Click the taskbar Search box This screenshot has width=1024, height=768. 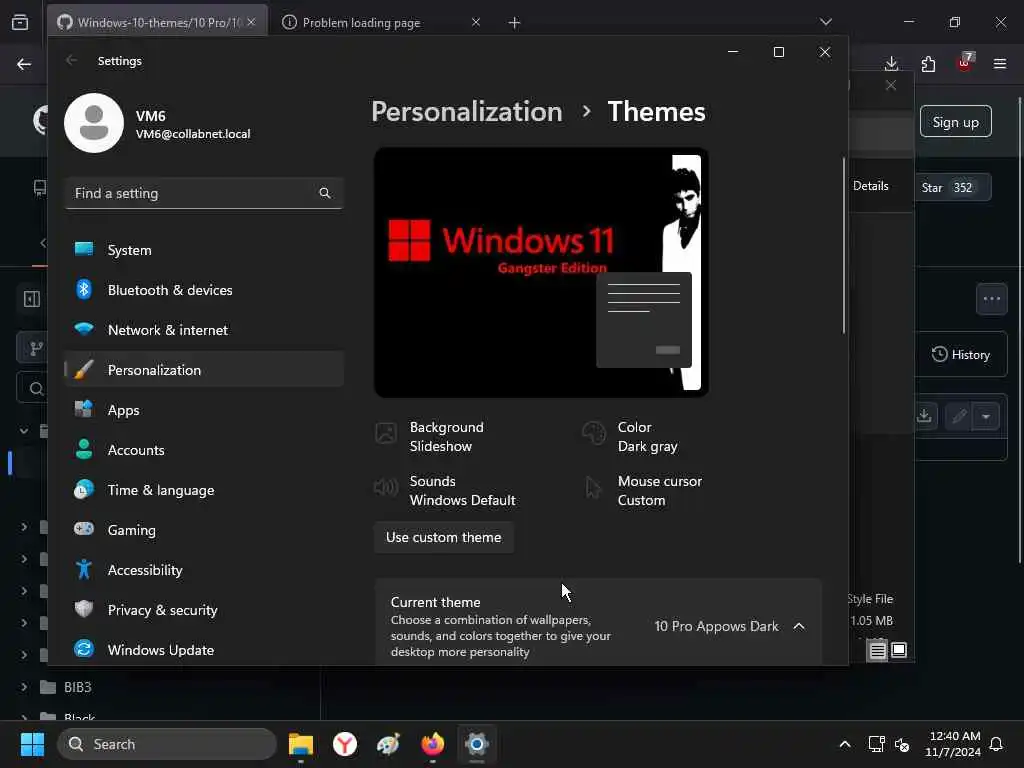click(x=167, y=744)
